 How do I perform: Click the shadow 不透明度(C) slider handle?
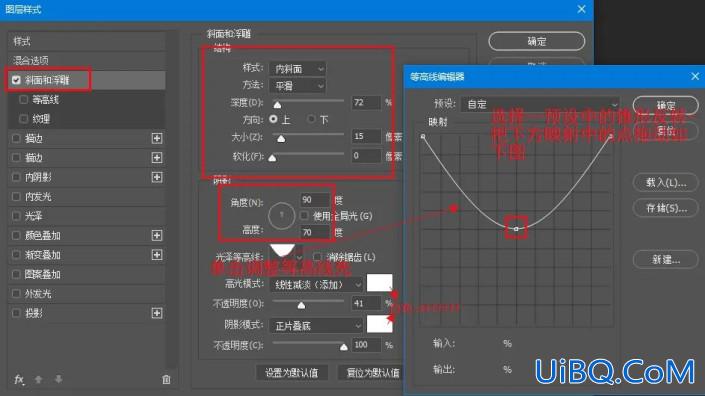point(344,347)
